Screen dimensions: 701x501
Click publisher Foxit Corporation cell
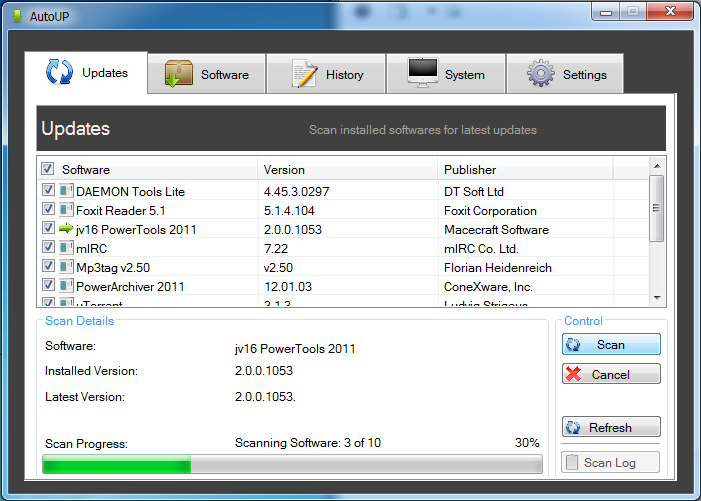click(x=490, y=211)
